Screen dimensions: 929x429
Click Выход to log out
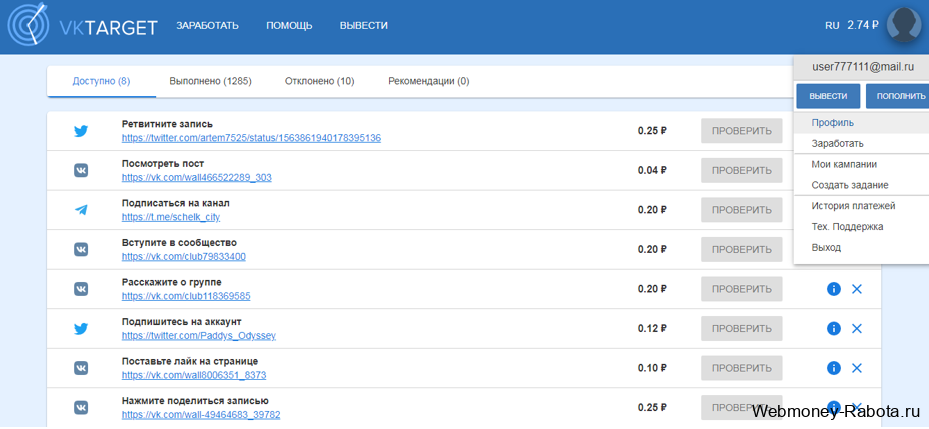pos(861,247)
